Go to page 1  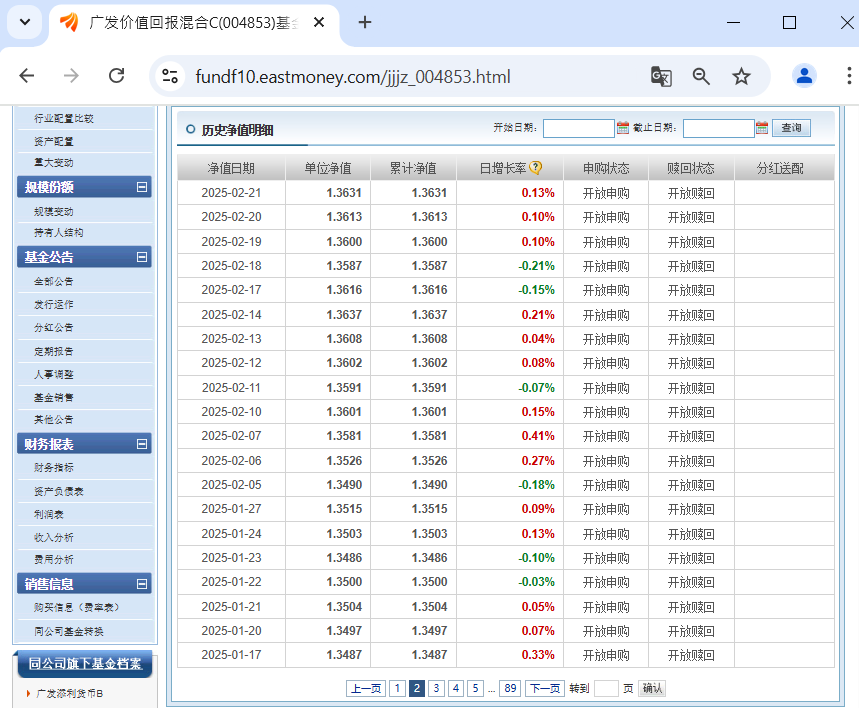398,688
